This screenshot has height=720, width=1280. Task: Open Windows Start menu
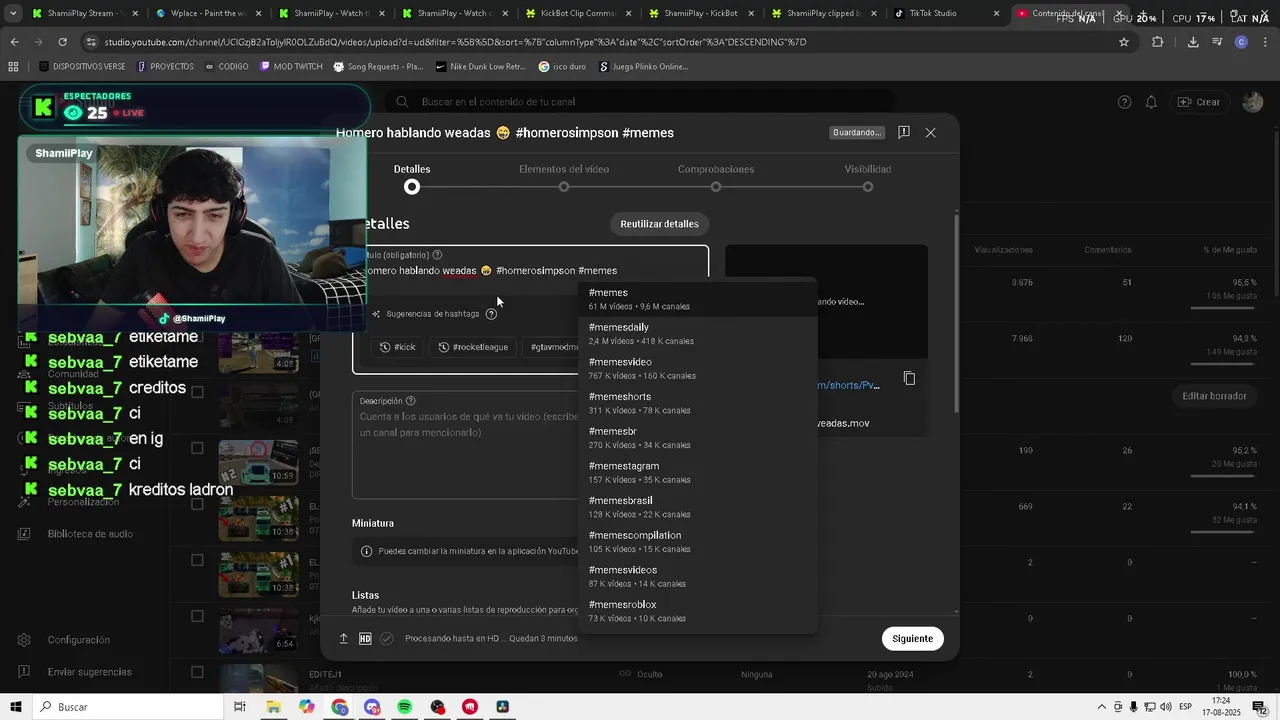point(16,707)
